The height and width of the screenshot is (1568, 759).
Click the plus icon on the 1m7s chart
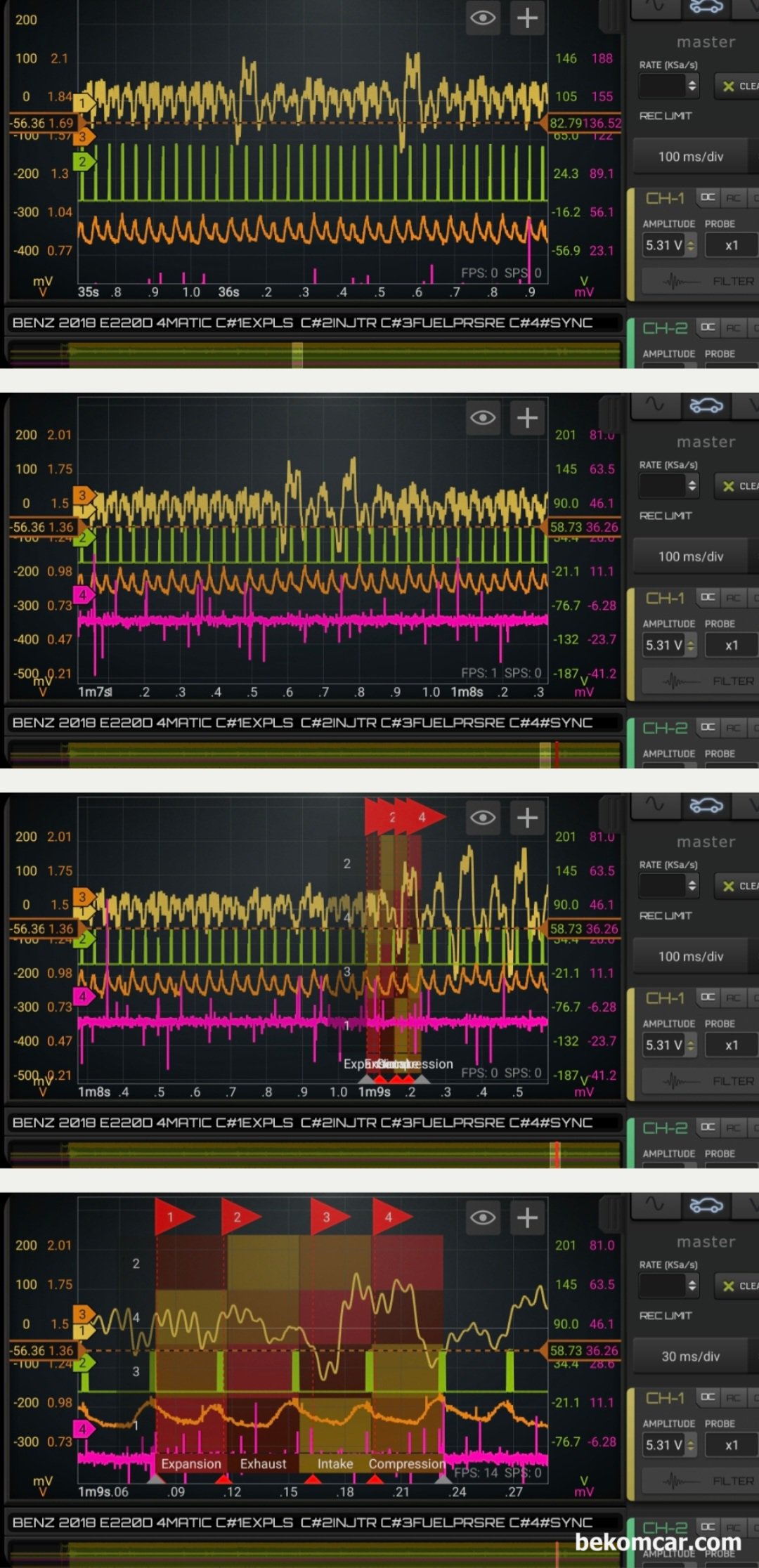[x=527, y=418]
